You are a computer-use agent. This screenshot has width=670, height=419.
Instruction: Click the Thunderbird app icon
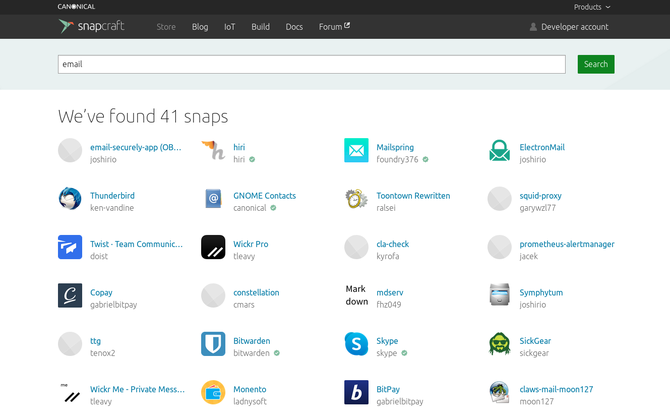70,199
